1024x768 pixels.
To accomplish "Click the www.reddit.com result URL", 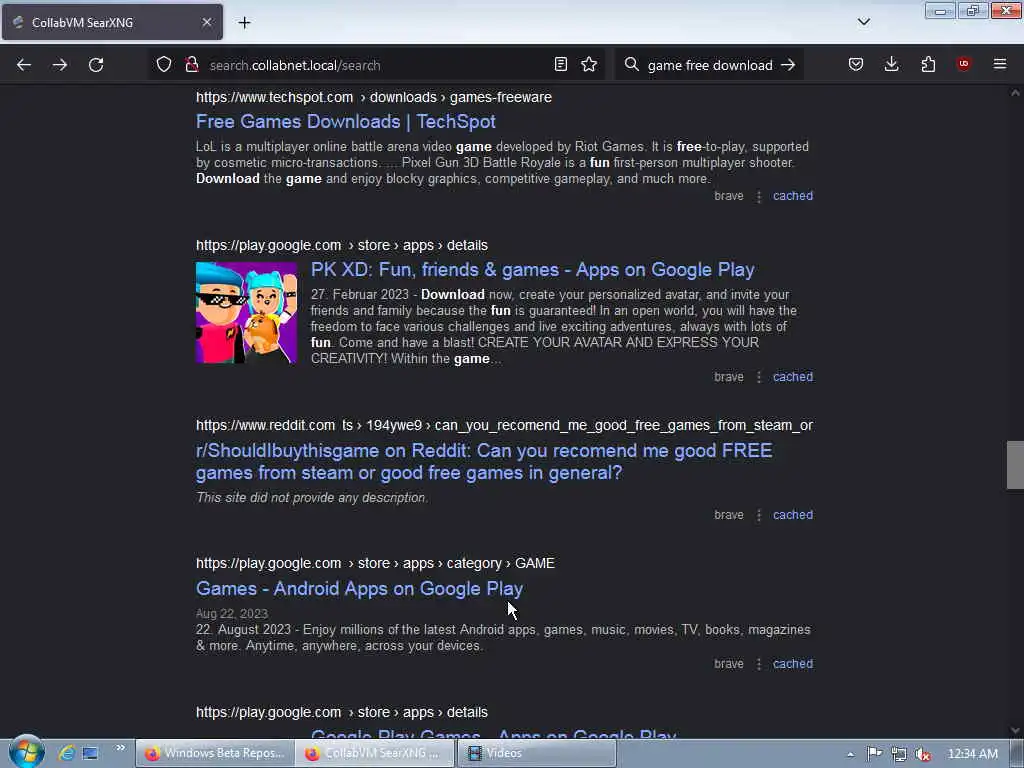I will point(504,425).
